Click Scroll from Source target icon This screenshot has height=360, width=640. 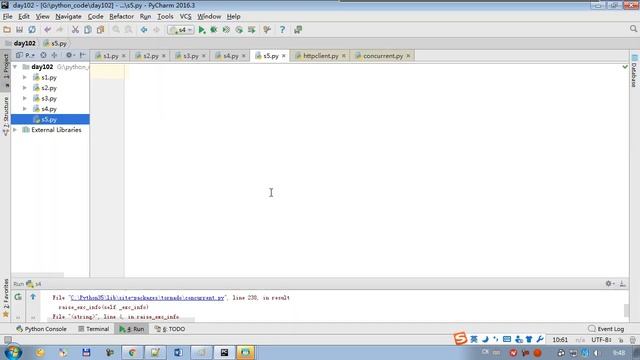(x=43, y=55)
